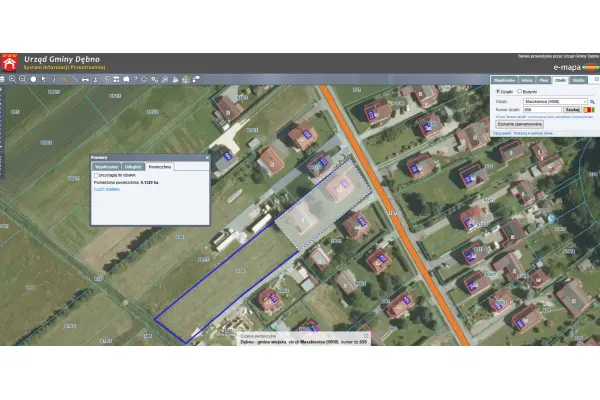Click the download arrow toolbar icon
Image resolution: width=600 pixels, height=400 pixels.
[95, 79]
